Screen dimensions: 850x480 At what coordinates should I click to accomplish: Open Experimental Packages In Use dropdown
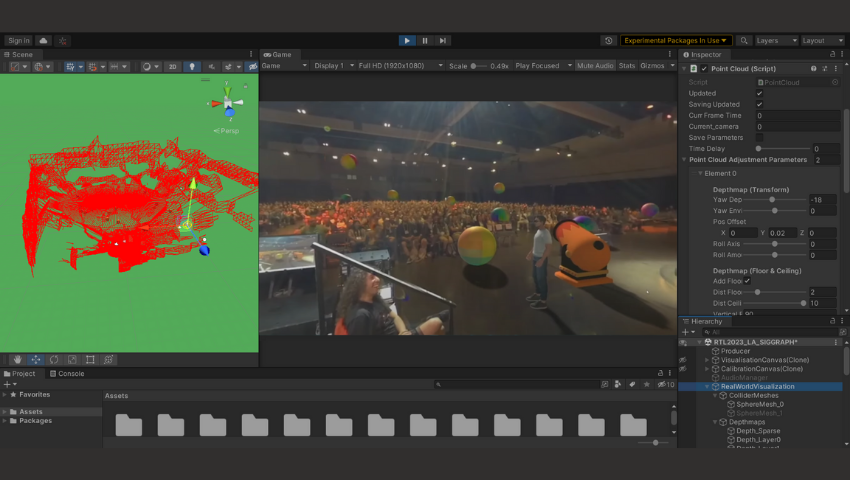pos(675,41)
